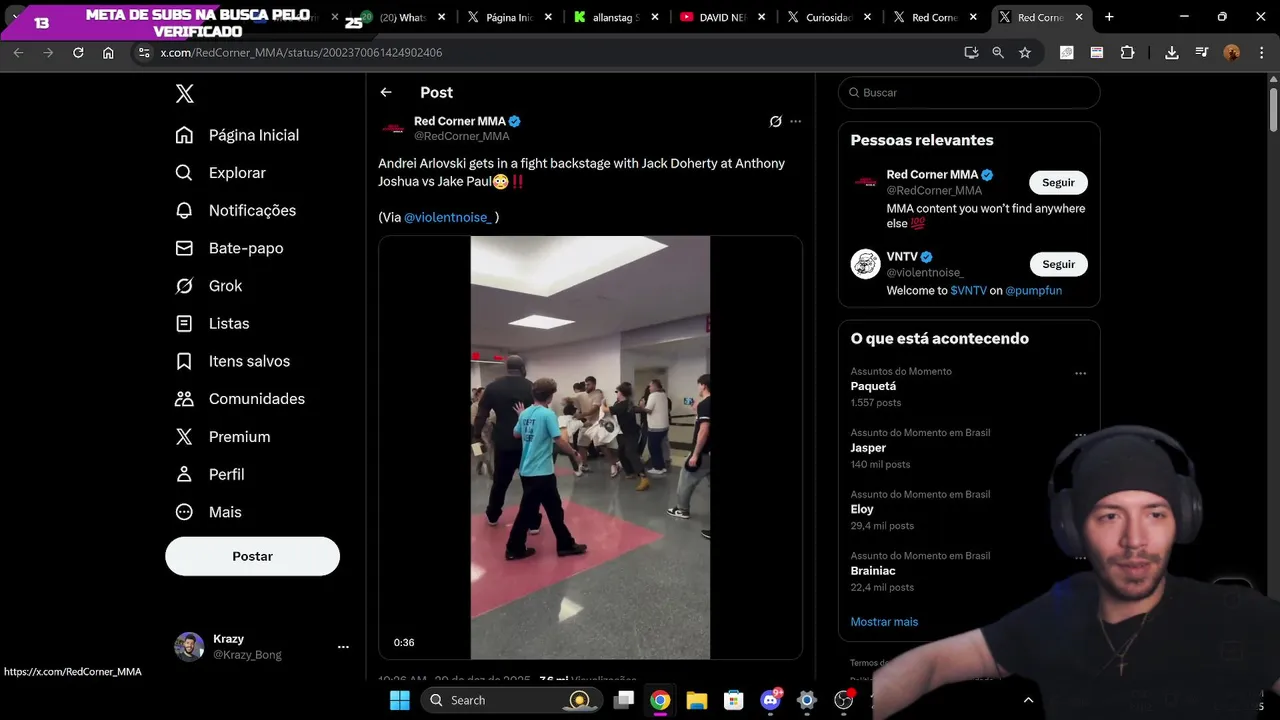This screenshot has height=720, width=1280.
Task: Click the install app icon in address bar
Action: (971, 52)
